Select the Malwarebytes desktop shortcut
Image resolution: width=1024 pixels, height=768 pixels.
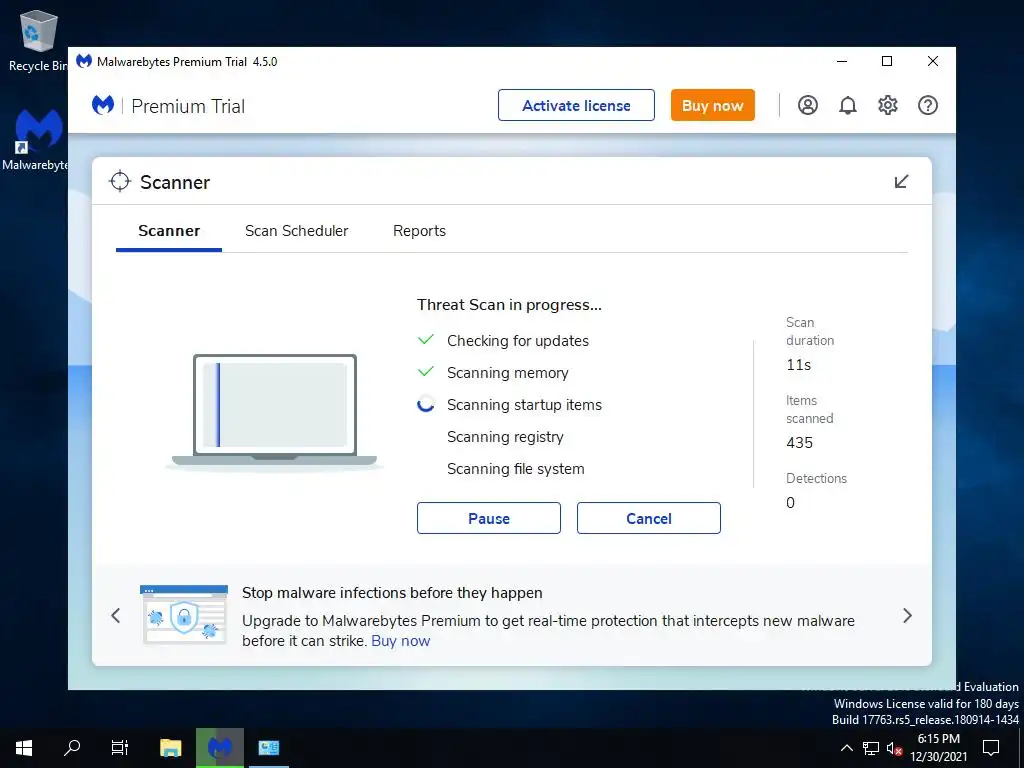click(x=37, y=140)
